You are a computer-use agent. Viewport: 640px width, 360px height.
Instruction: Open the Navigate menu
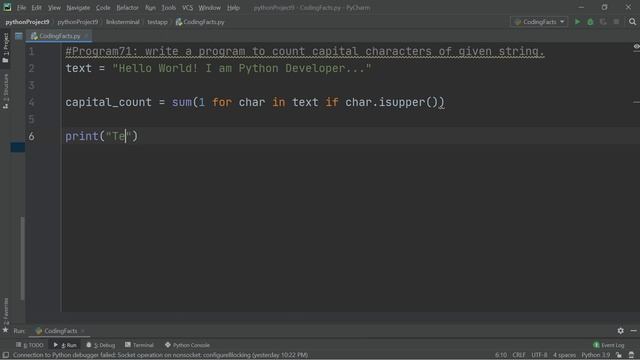pos(78,7)
